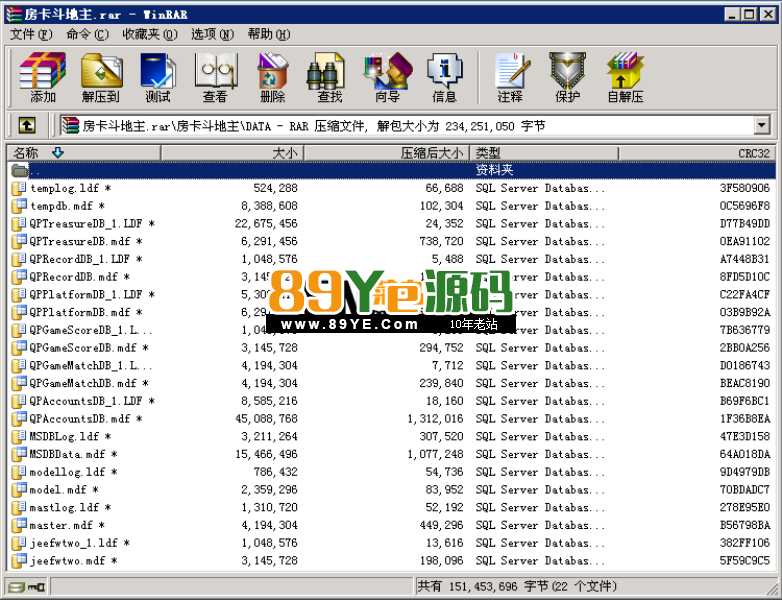This screenshot has height=600, width=782.
Task: Run the Test (测试) archive tool
Action: pyautogui.click(x=158, y=77)
